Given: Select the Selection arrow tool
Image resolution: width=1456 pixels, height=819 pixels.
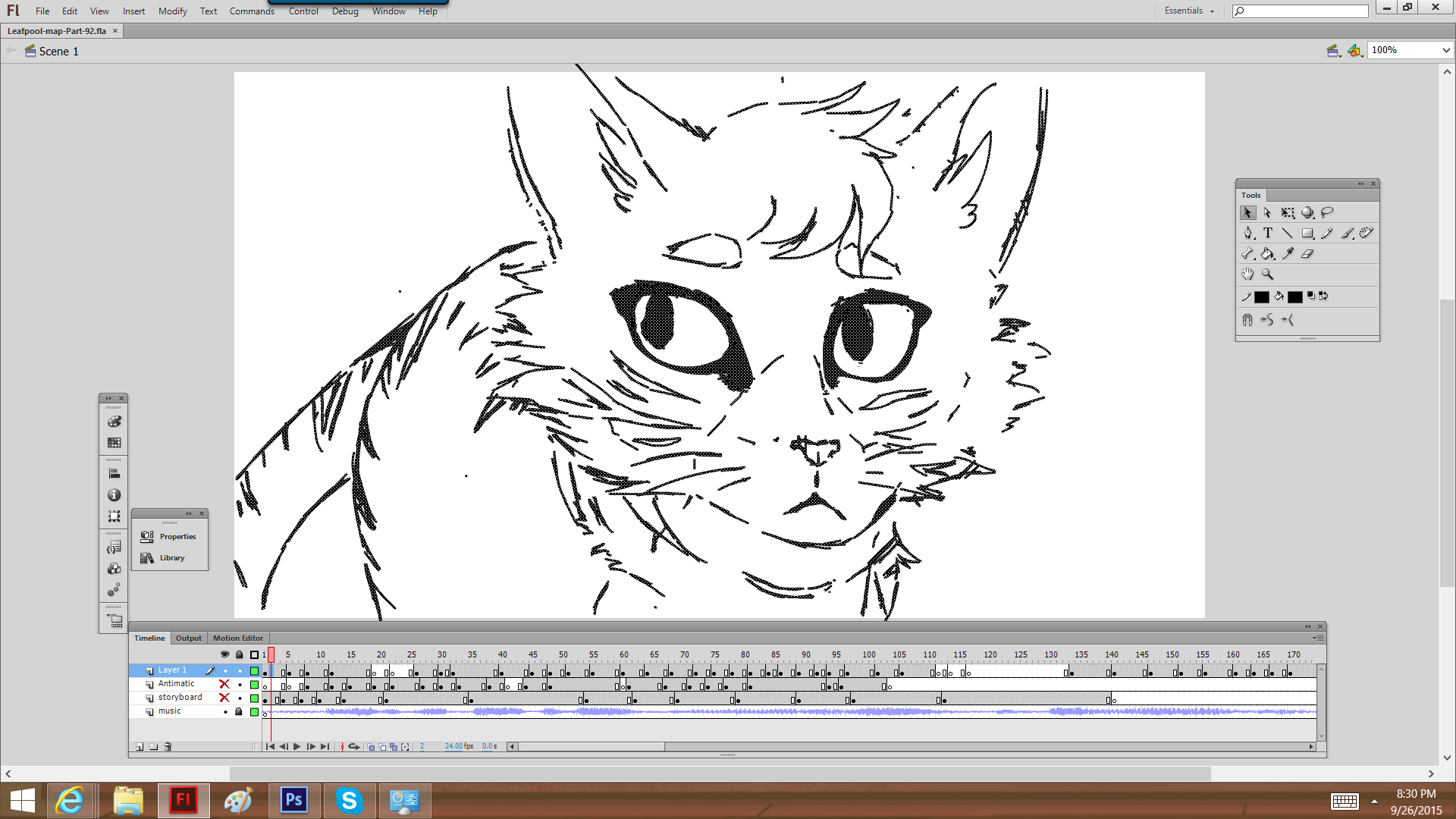Looking at the screenshot, I should [x=1247, y=213].
